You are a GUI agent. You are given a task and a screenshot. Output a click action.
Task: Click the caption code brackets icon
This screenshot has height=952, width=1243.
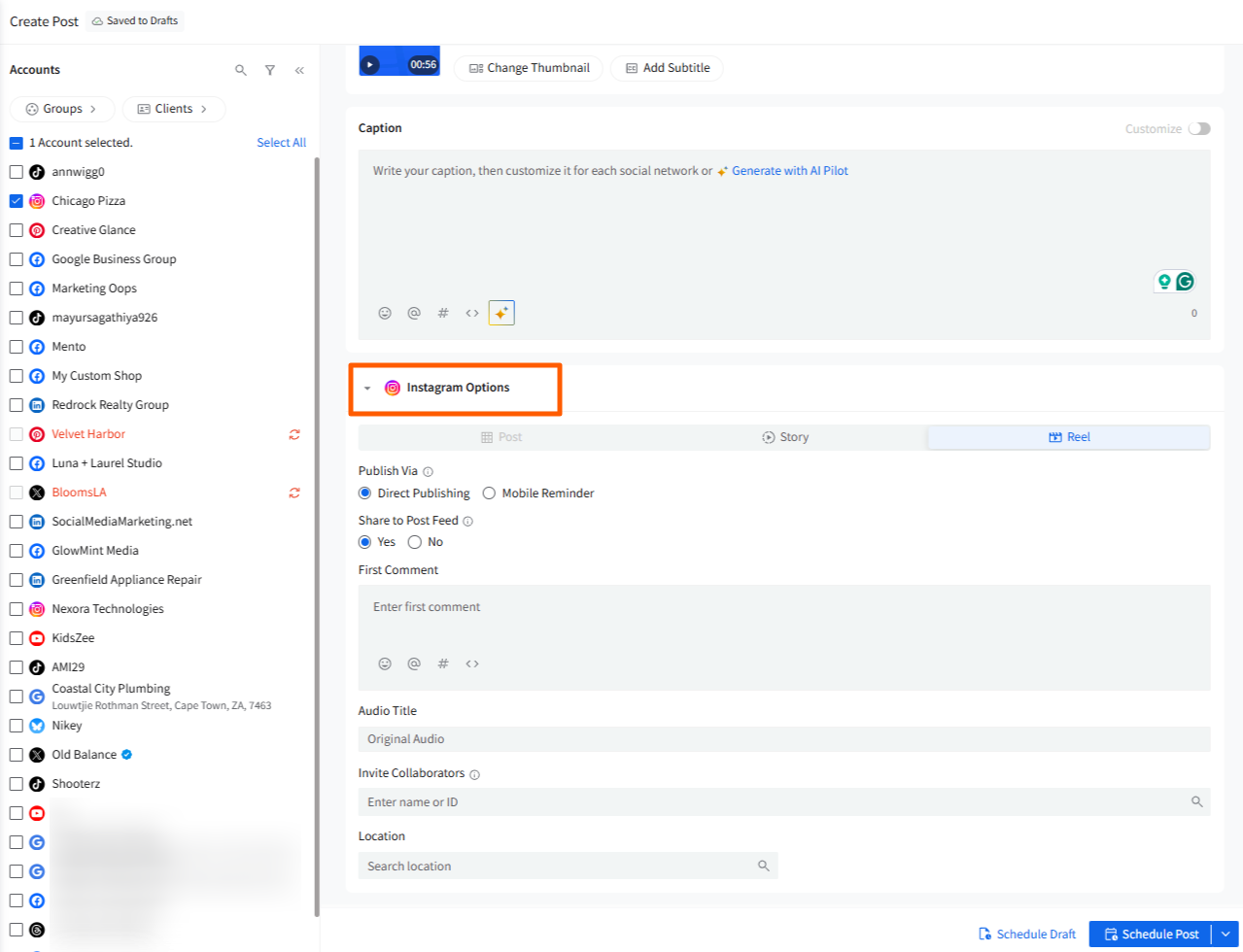(472, 313)
